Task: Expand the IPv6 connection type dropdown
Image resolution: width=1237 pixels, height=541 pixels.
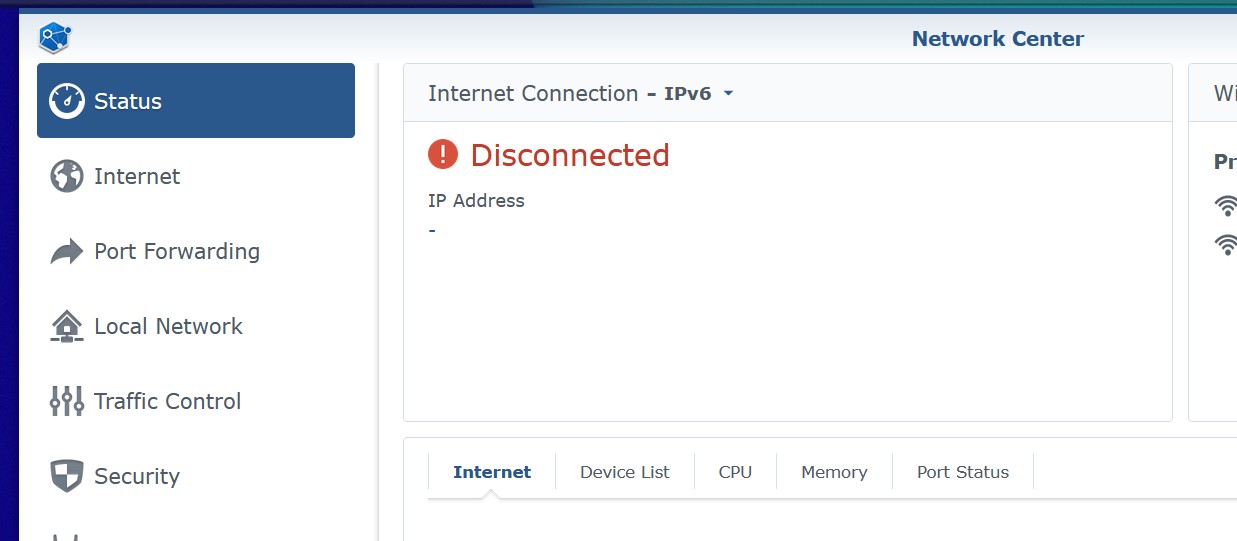Action: click(x=728, y=93)
